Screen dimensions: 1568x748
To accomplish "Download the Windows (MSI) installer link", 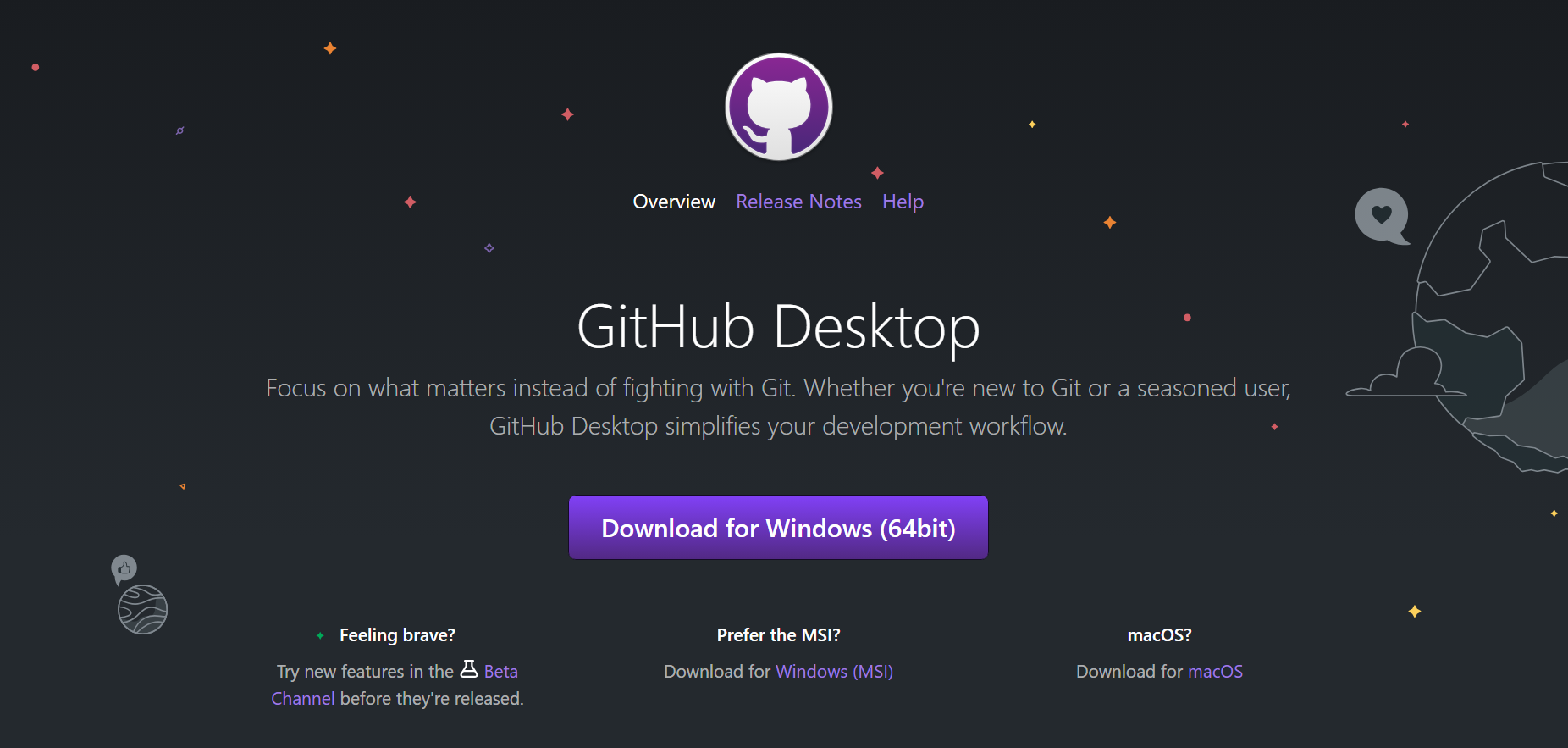I will pyautogui.click(x=834, y=671).
